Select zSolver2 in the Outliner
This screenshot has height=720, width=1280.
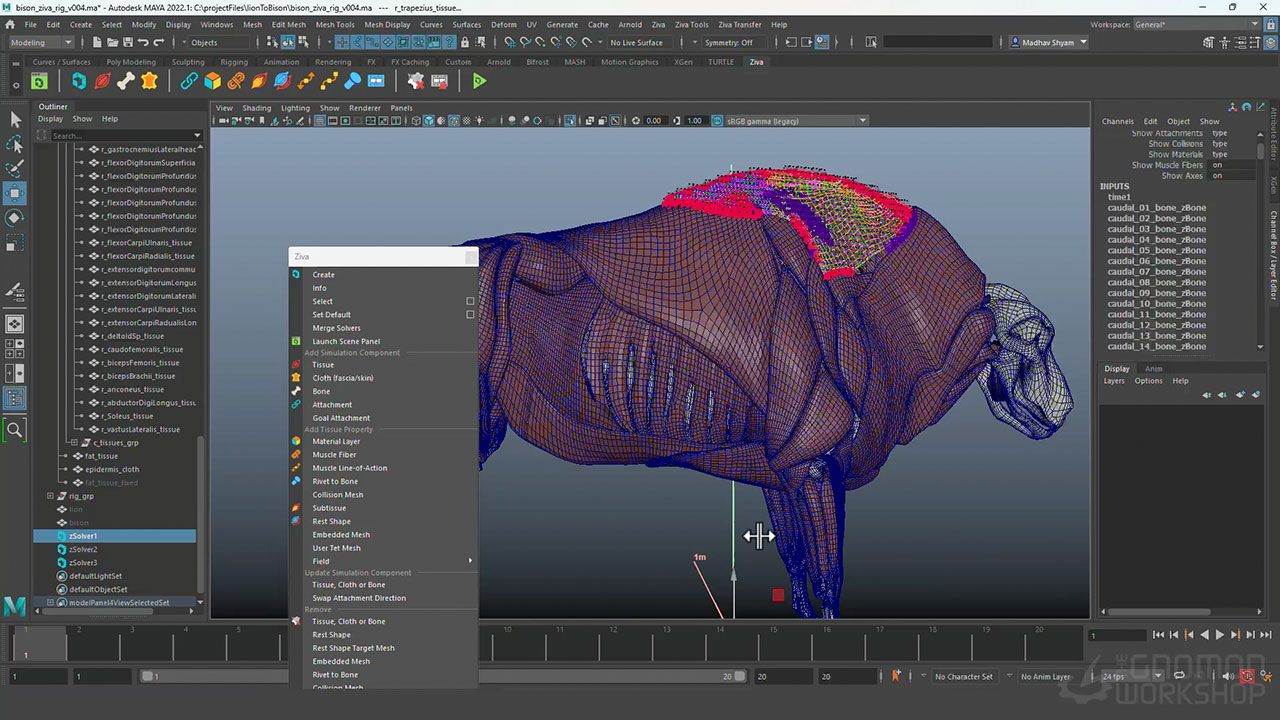(x=83, y=550)
